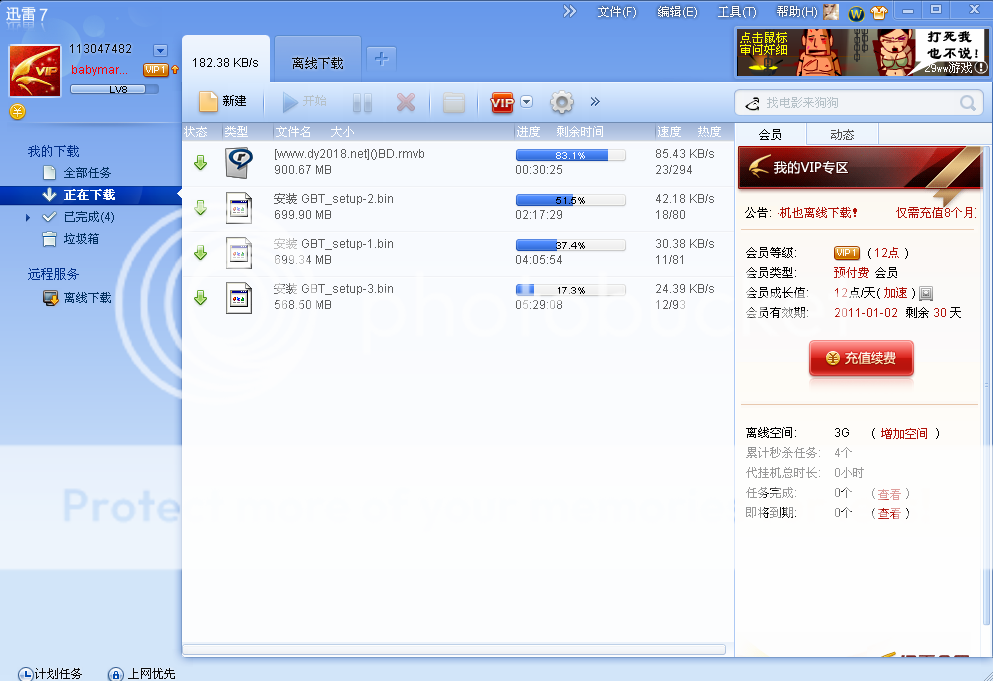Click the red 充值续费 button

pyautogui.click(x=861, y=358)
